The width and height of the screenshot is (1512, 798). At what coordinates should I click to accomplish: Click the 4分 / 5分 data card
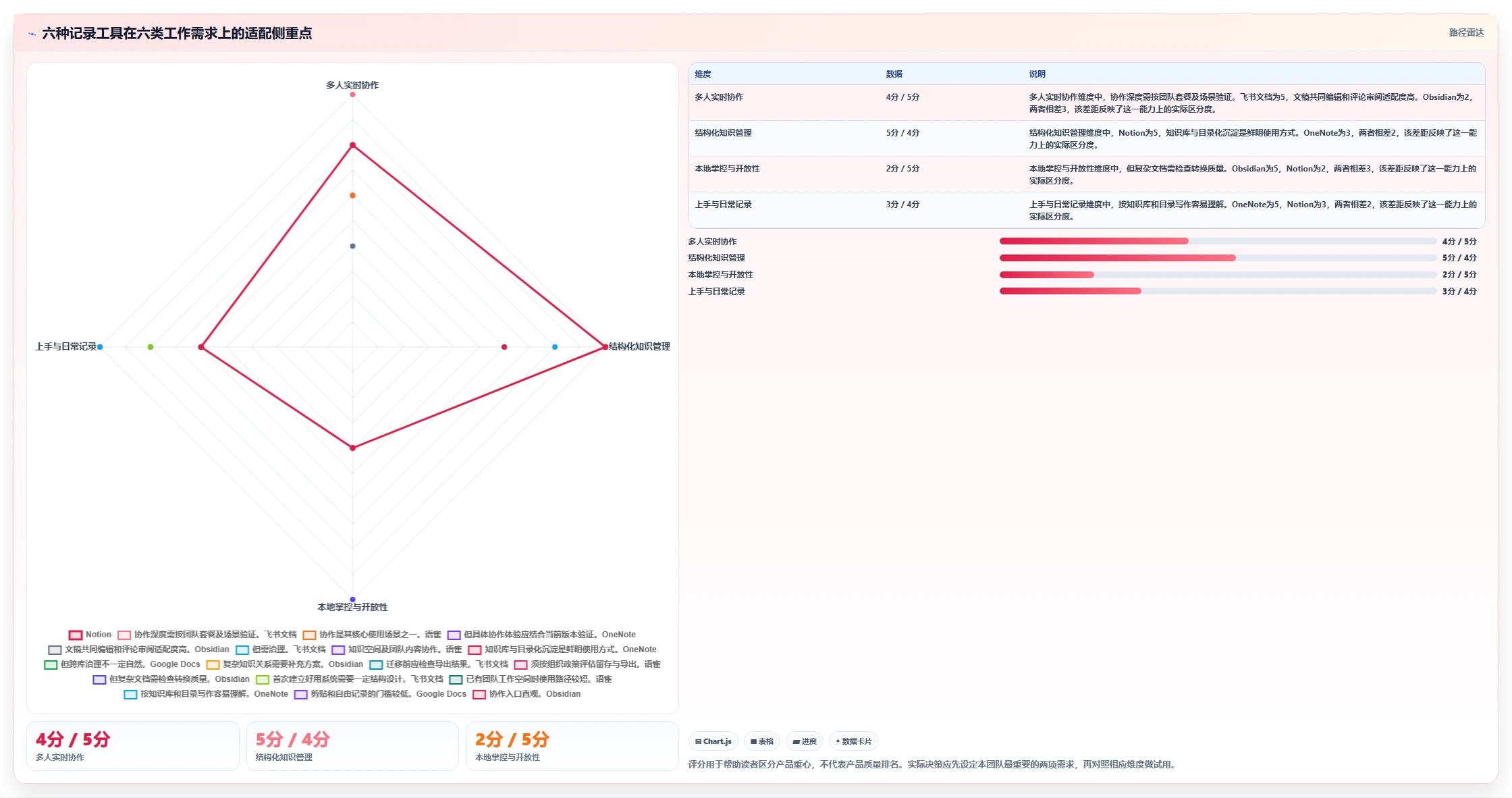click(133, 746)
